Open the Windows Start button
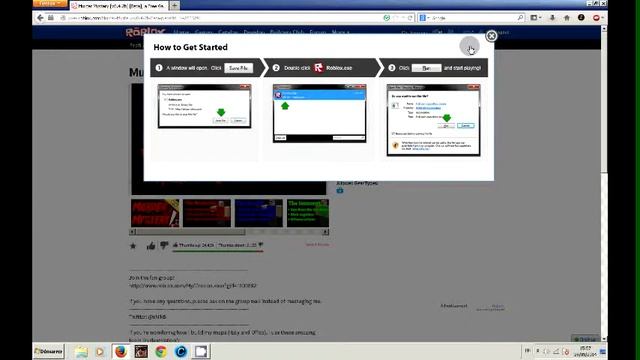Screen dimensions: 640x360 pos(49,351)
